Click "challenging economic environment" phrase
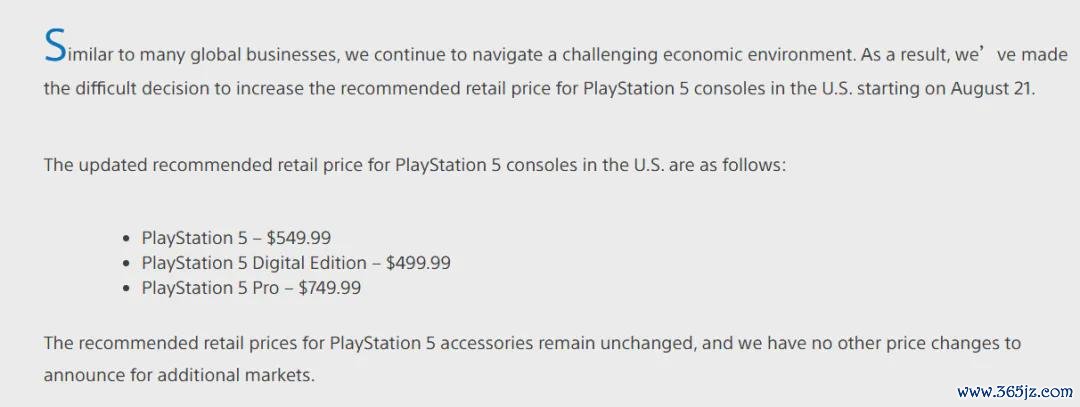 point(684,51)
